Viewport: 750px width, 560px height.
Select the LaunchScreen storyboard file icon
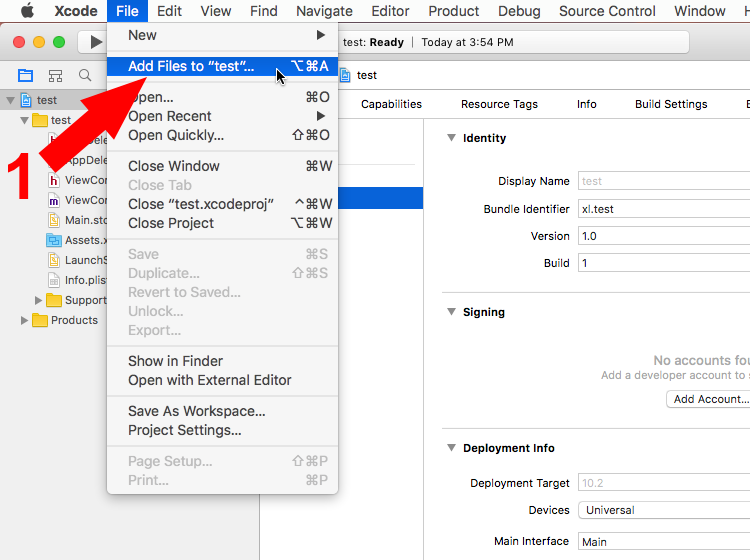[54, 260]
